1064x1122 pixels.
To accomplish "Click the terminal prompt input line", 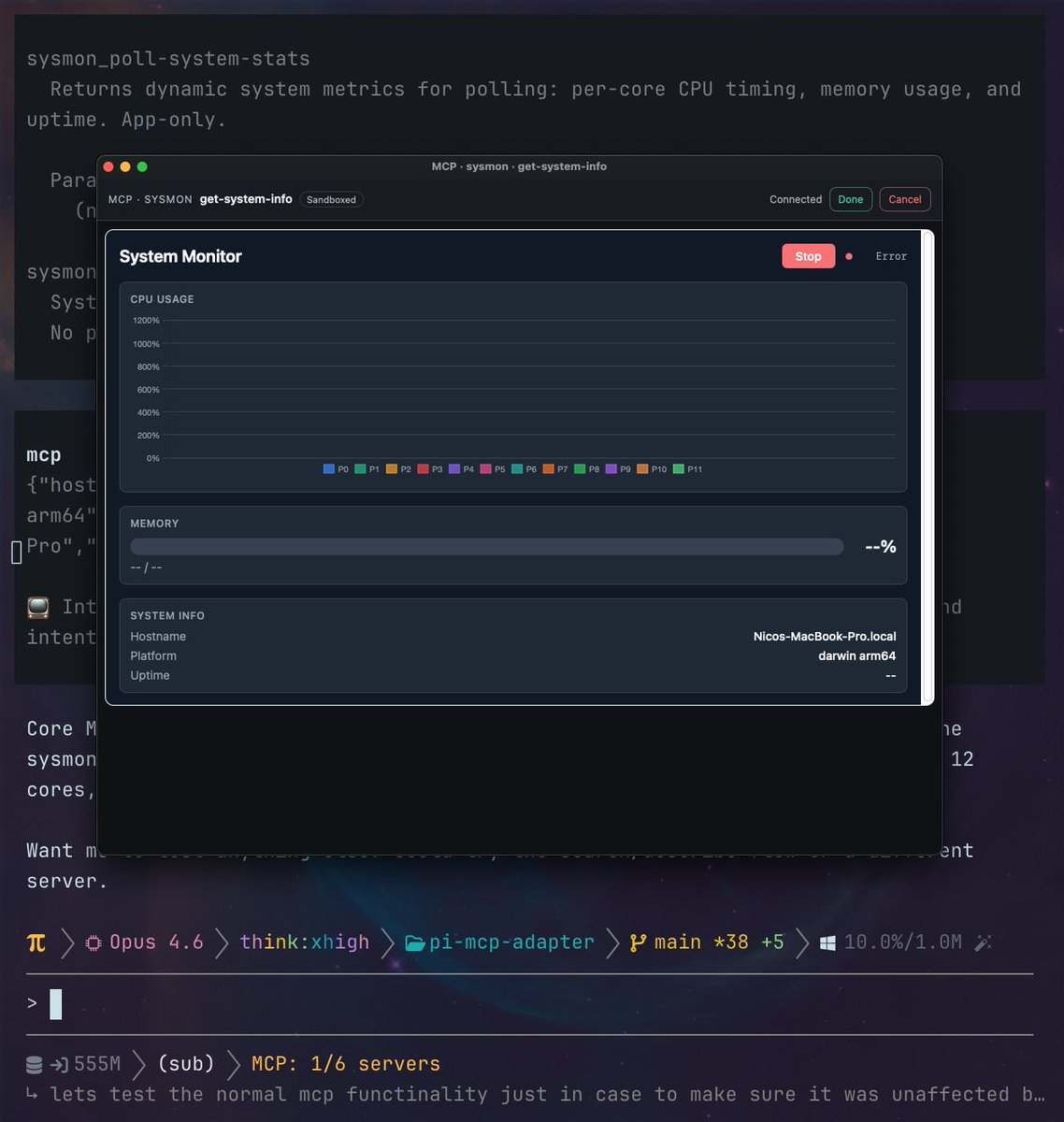I will pyautogui.click(x=529, y=1003).
